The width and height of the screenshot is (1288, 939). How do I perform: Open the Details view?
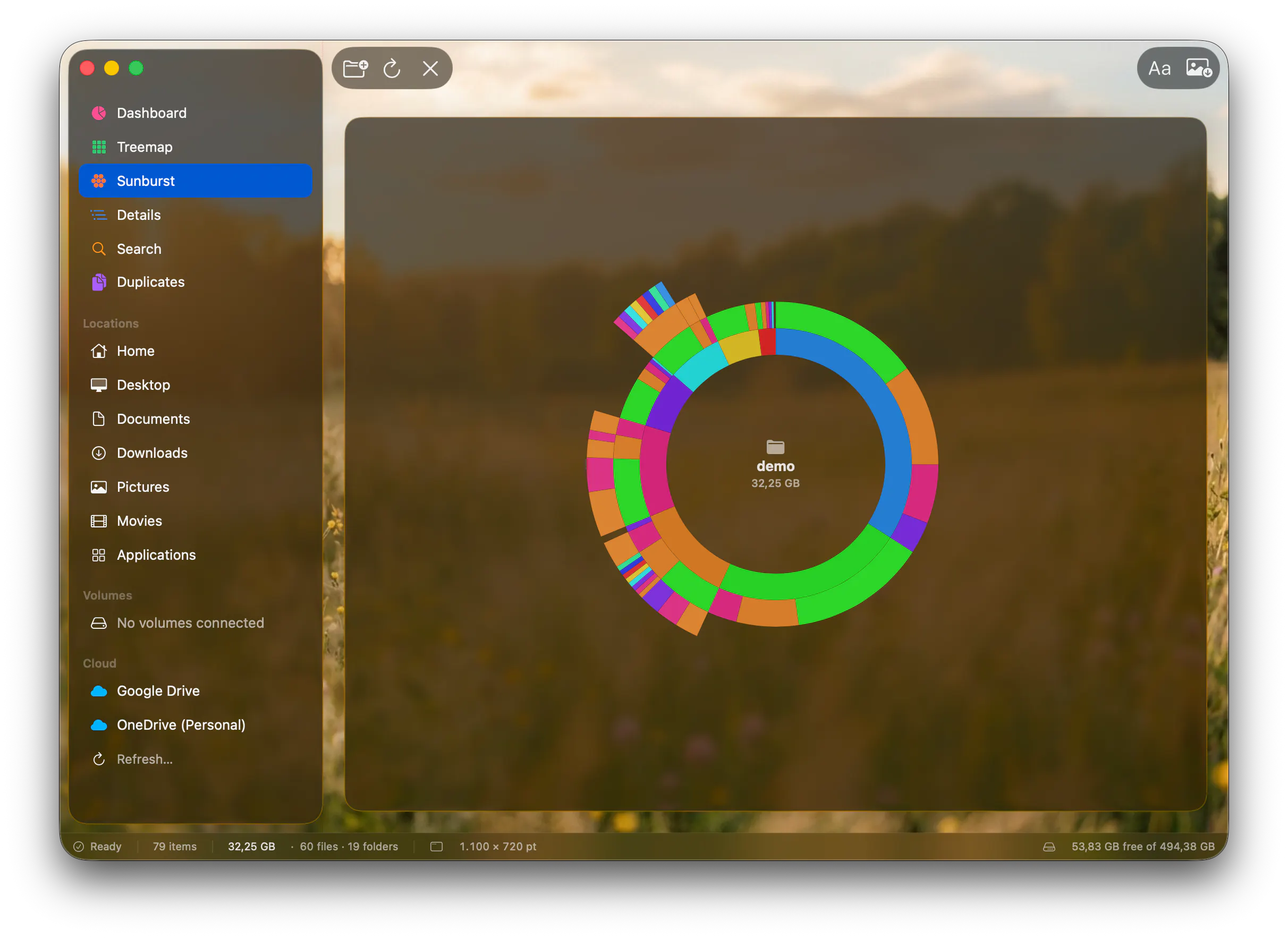point(195,215)
